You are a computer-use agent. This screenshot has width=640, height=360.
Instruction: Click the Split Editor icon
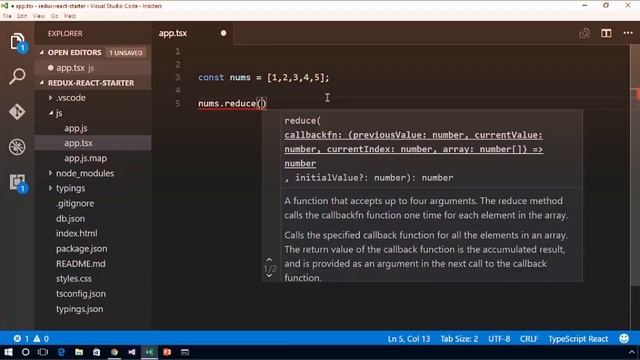(x=606, y=33)
